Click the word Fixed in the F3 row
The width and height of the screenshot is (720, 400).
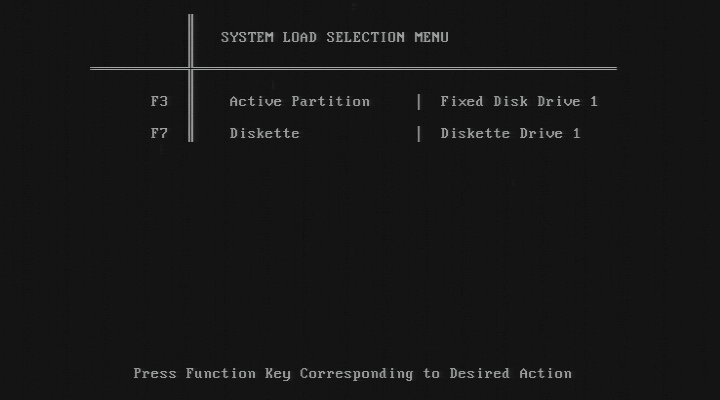click(462, 101)
